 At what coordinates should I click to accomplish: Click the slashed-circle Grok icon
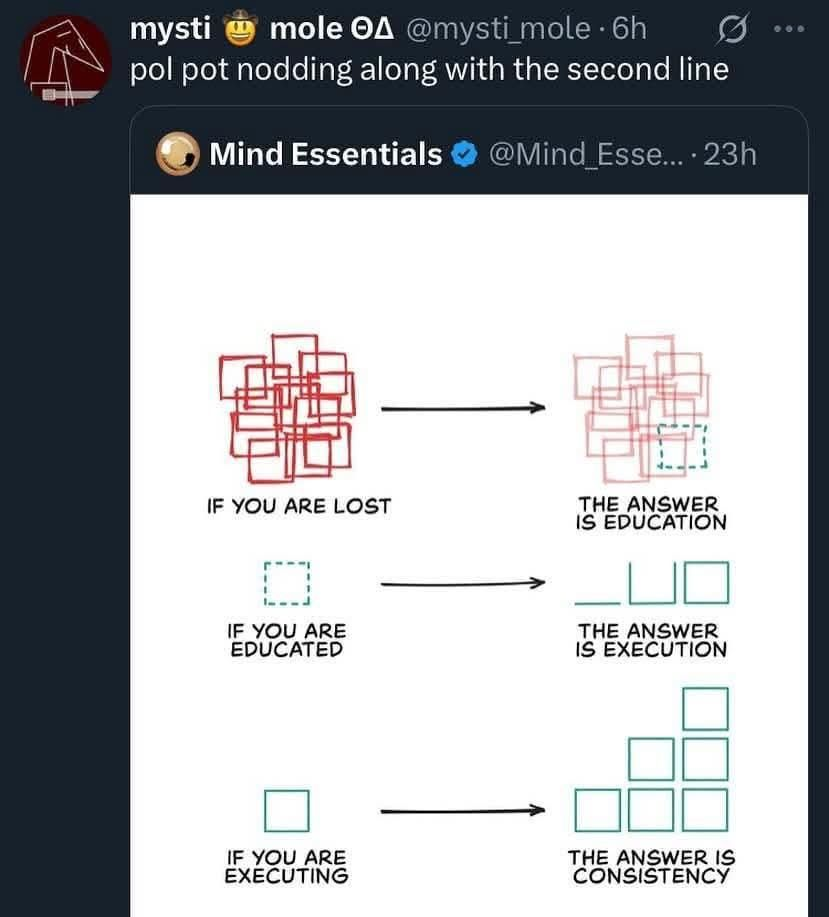click(x=732, y=29)
